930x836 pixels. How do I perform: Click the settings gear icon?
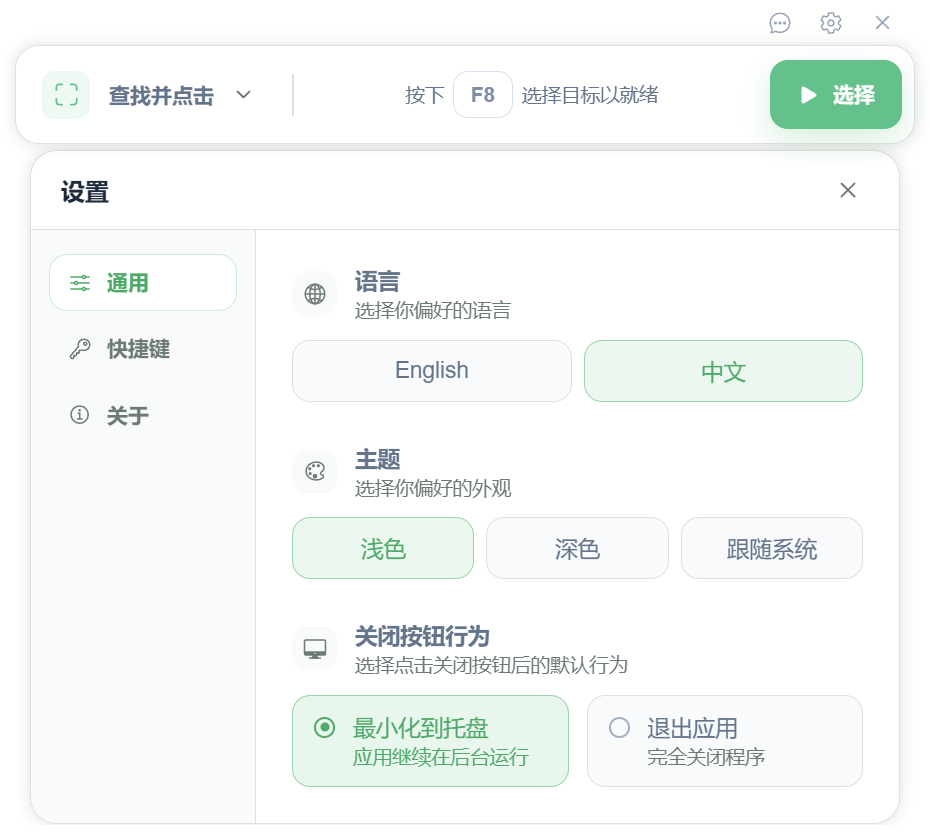click(830, 23)
